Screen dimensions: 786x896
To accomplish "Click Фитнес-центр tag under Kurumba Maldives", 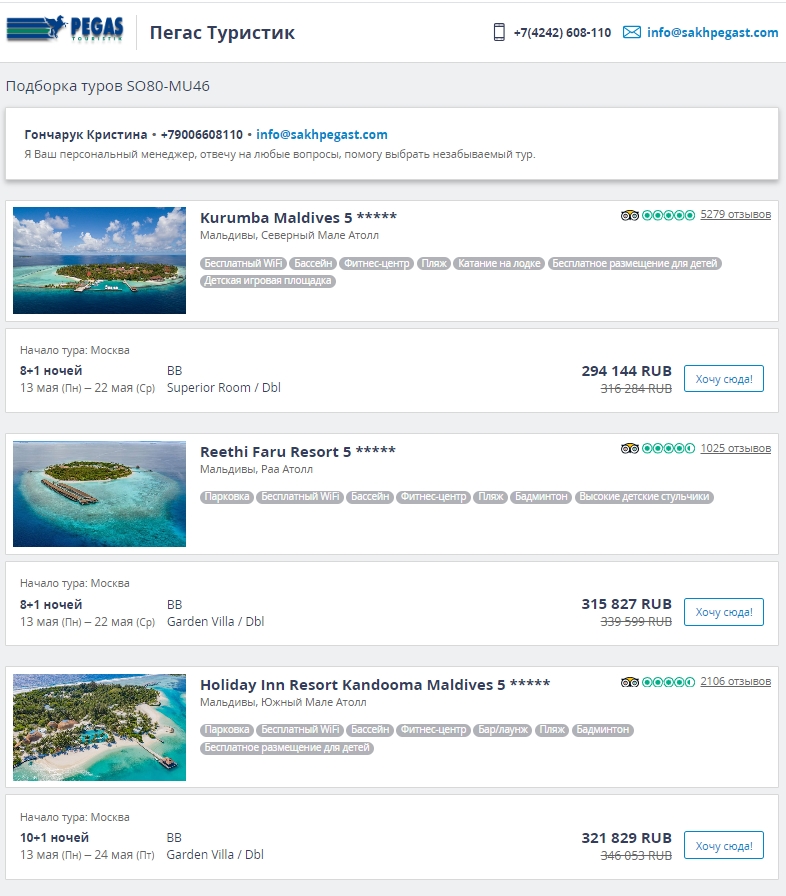I will (376, 263).
